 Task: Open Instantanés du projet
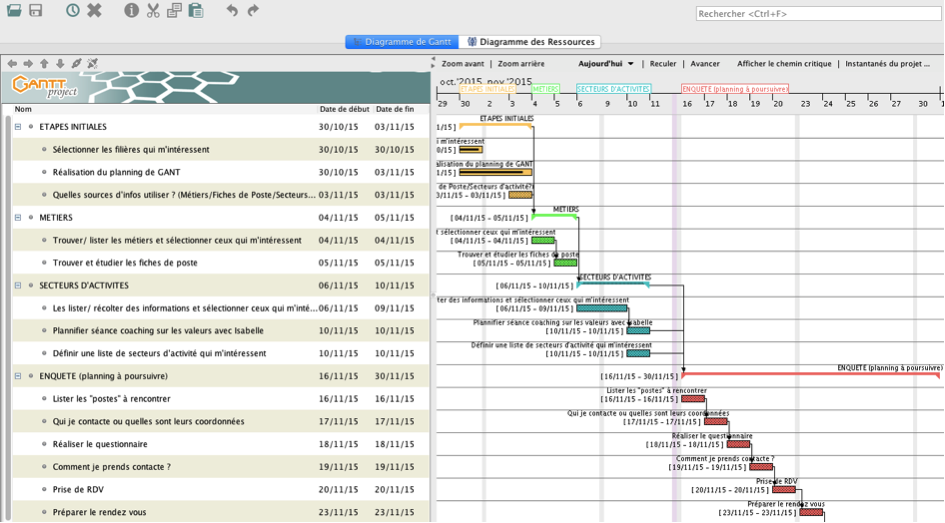point(887,64)
